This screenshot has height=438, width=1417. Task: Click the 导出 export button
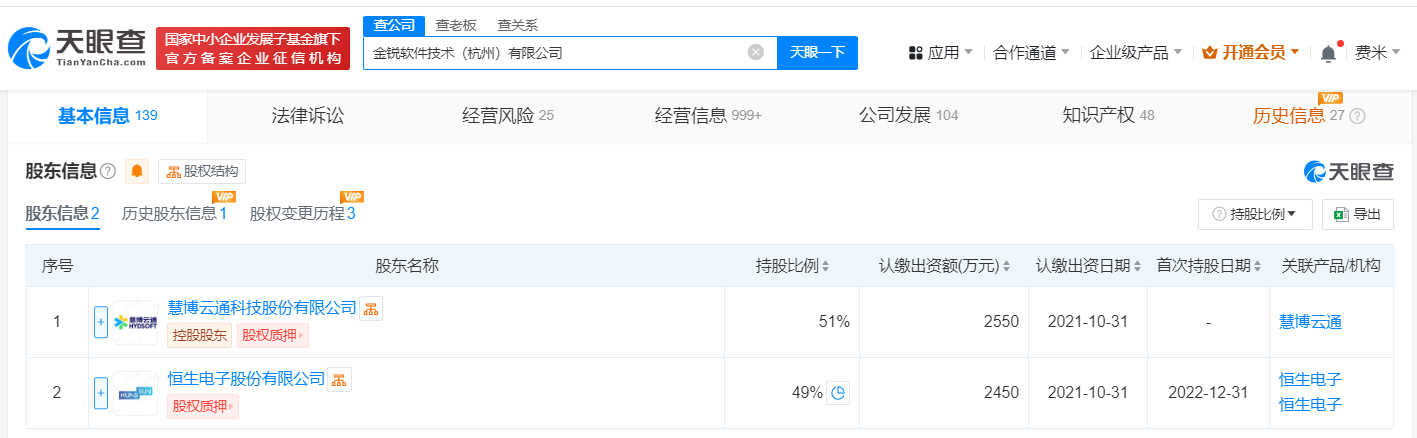pyautogui.click(x=1357, y=213)
